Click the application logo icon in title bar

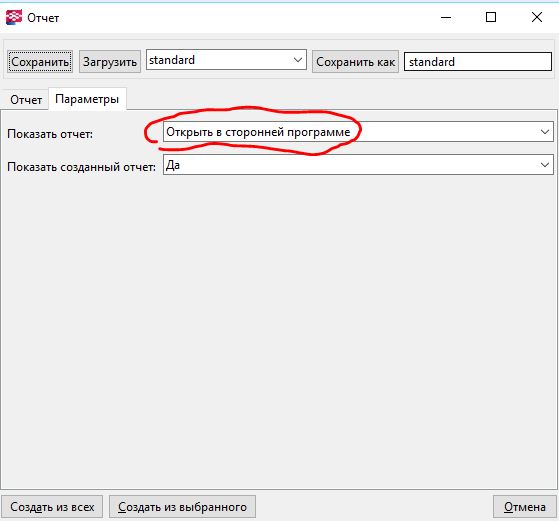pyautogui.click(x=14, y=17)
